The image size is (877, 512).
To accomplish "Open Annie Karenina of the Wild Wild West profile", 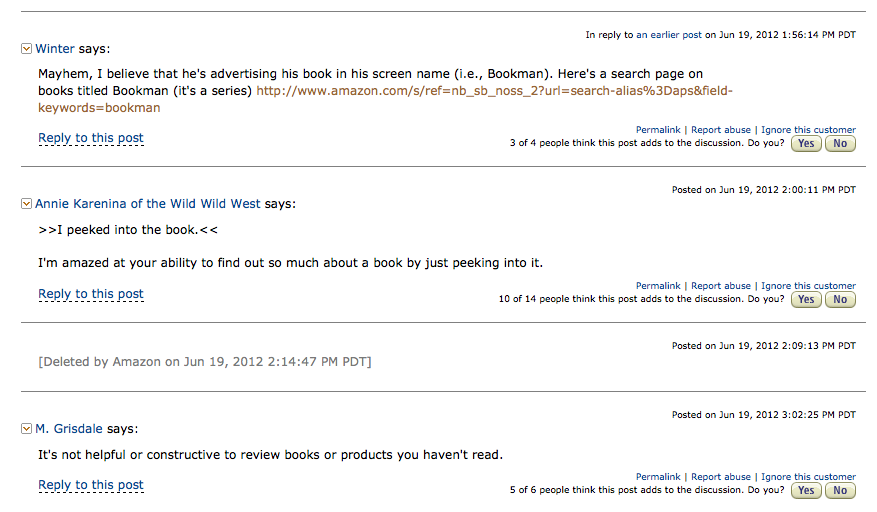I will [148, 204].
